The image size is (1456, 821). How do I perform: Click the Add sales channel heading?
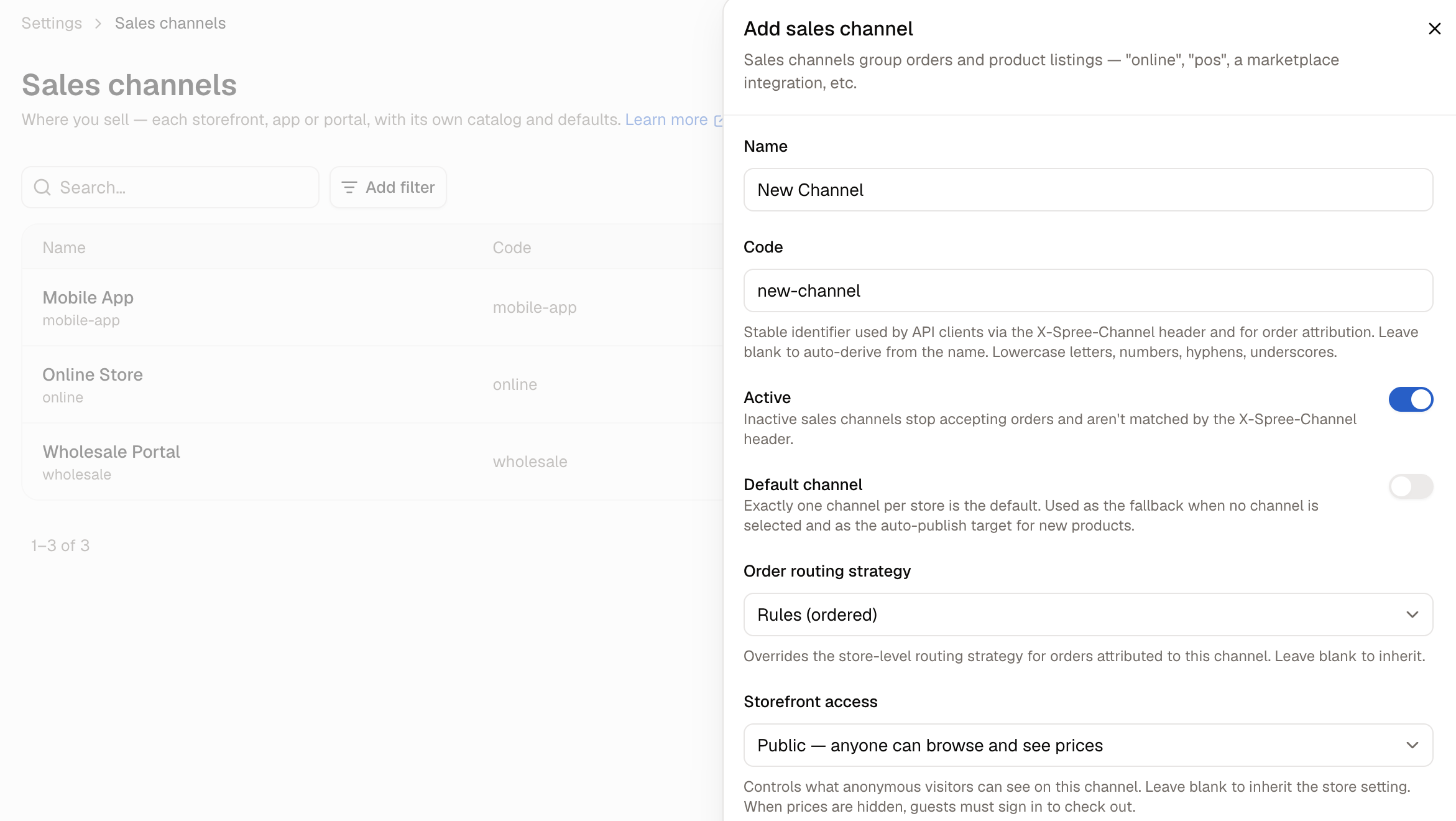[x=828, y=29]
